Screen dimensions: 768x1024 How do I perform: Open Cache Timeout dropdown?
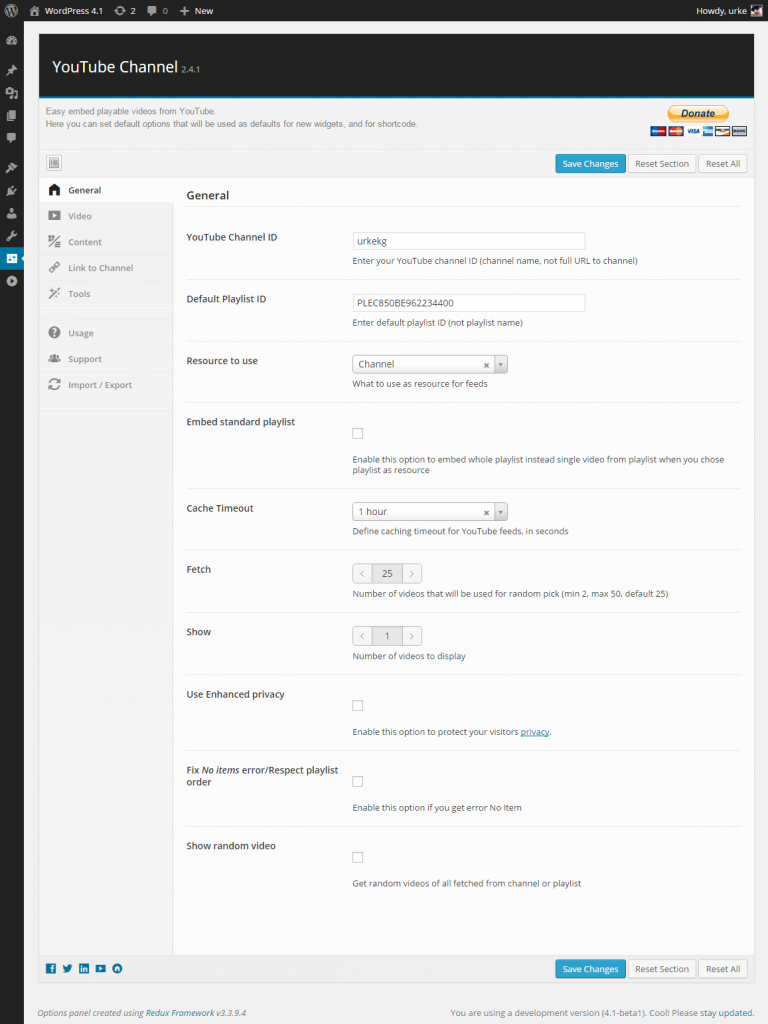click(430, 512)
